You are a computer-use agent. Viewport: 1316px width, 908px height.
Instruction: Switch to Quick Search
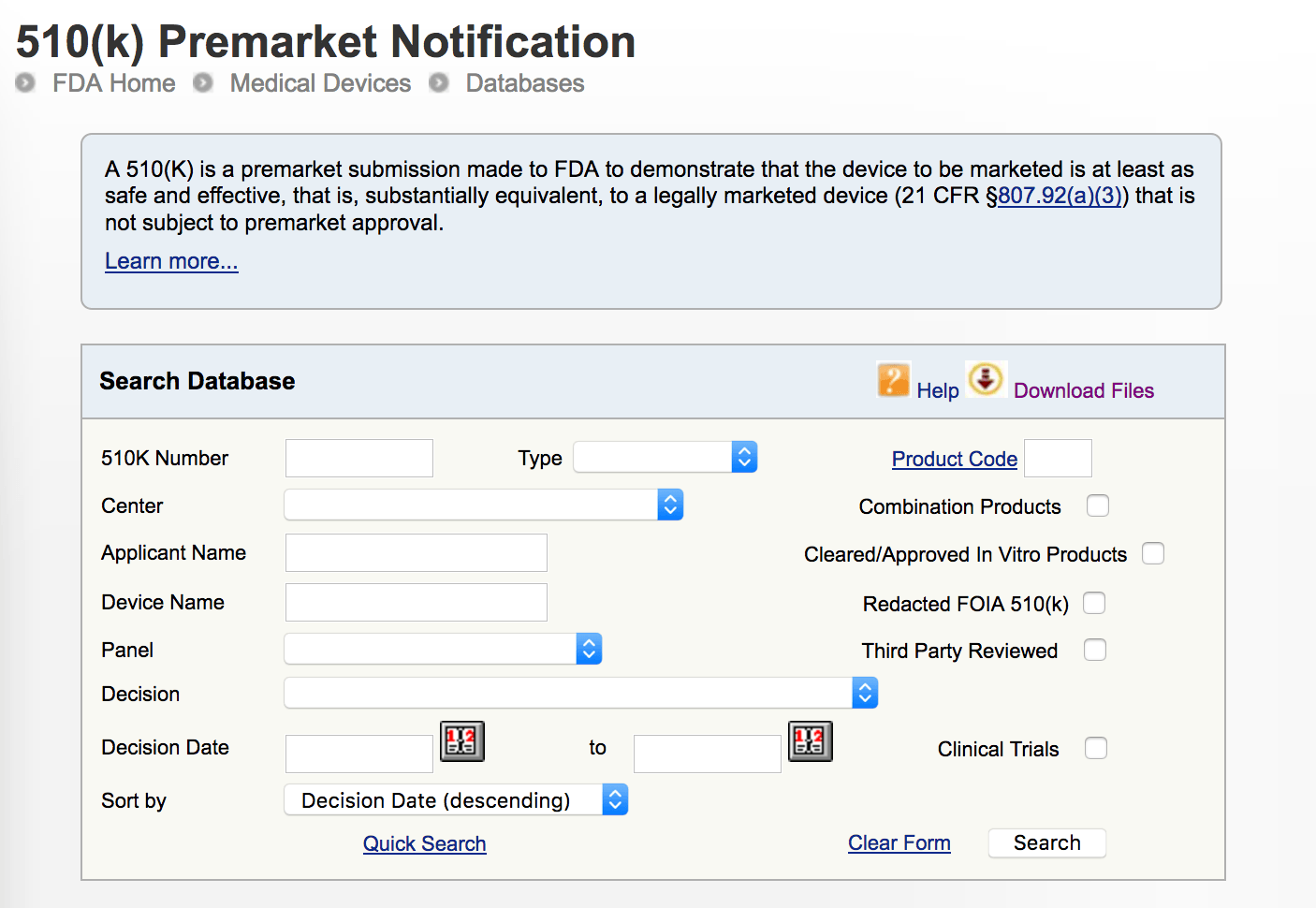[x=425, y=843]
